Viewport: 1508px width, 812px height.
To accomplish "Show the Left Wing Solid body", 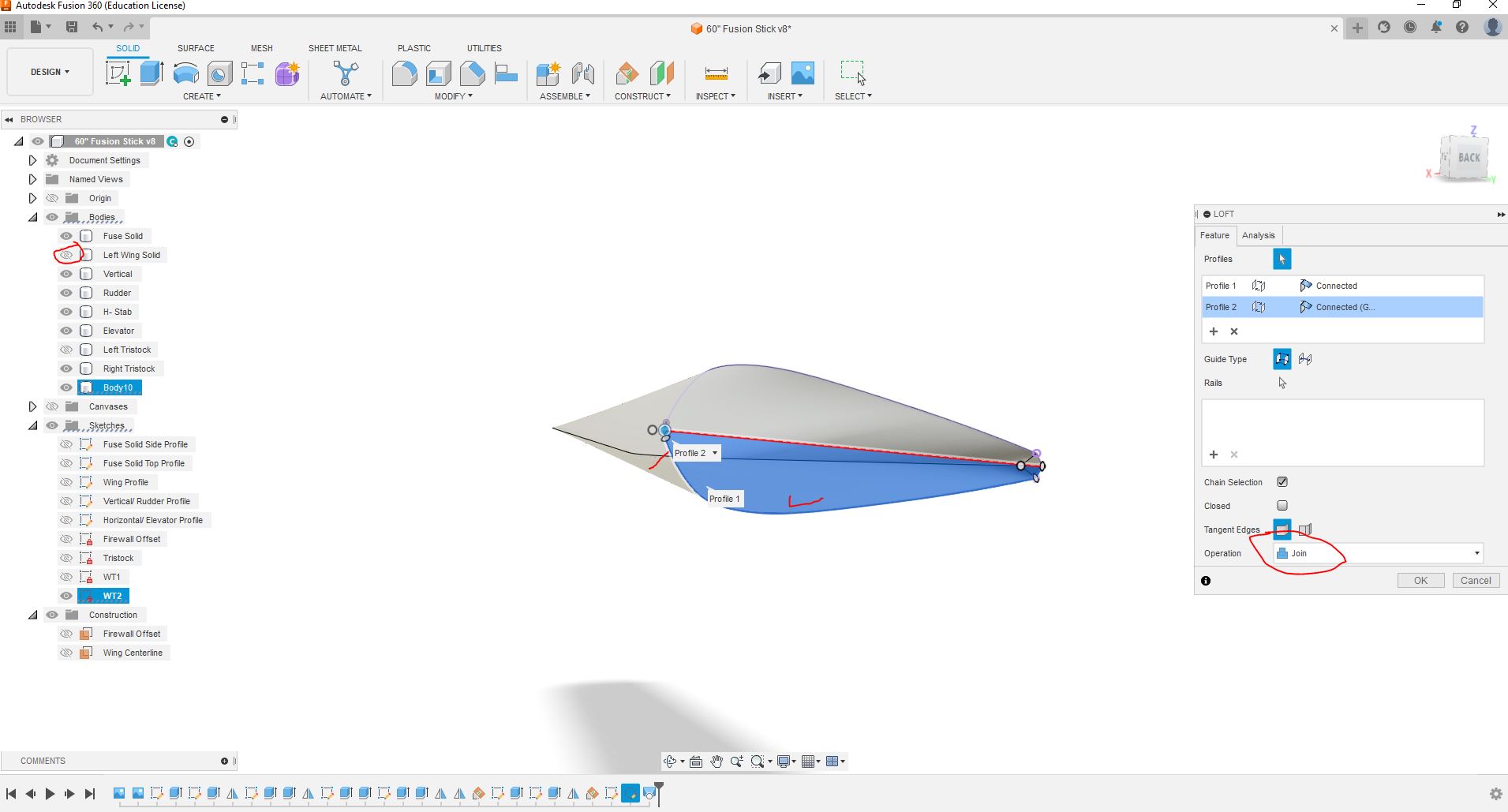I will [x=66, y=255].
